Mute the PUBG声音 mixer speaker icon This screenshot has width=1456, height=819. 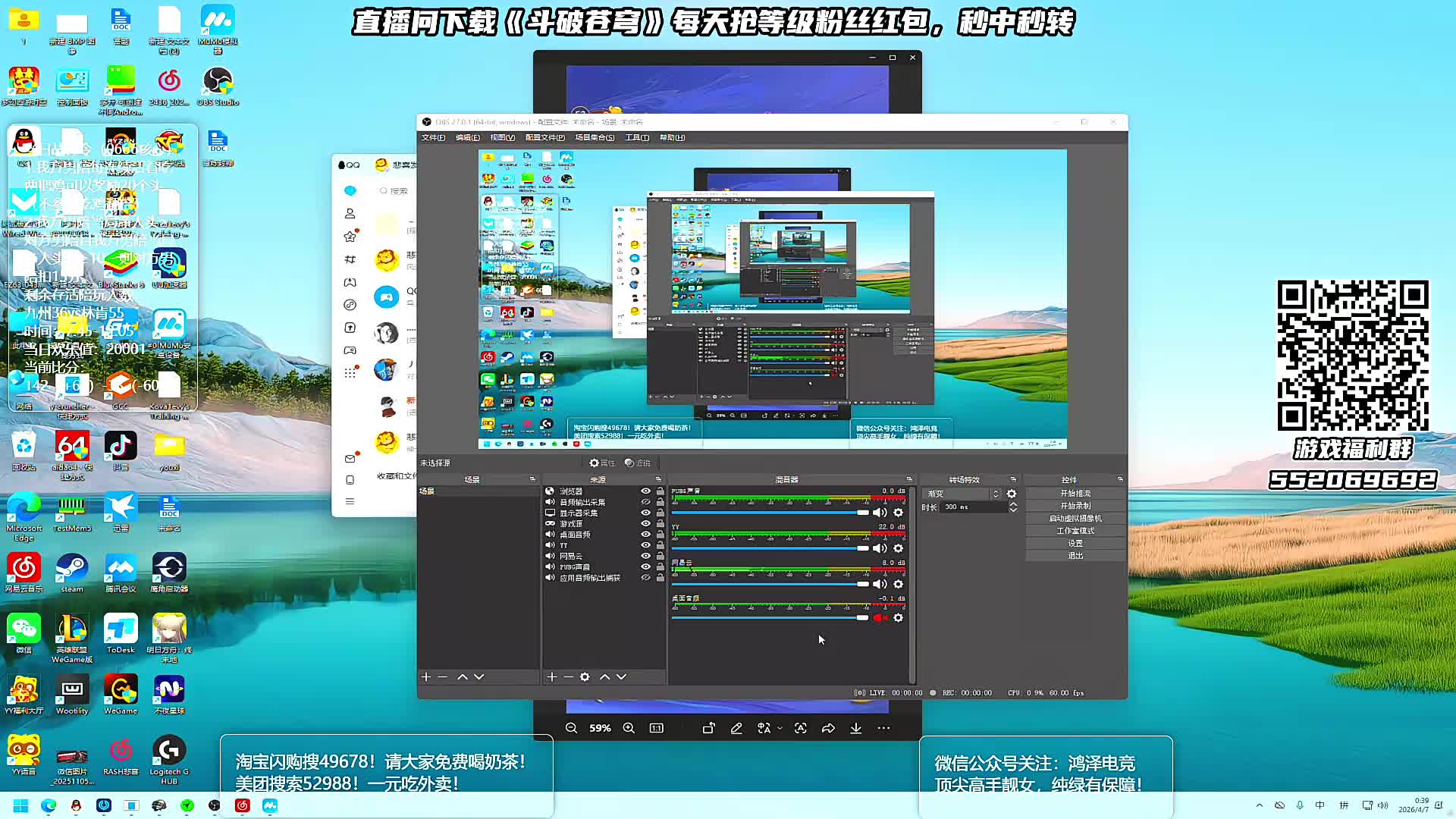(x=880, y=513)
